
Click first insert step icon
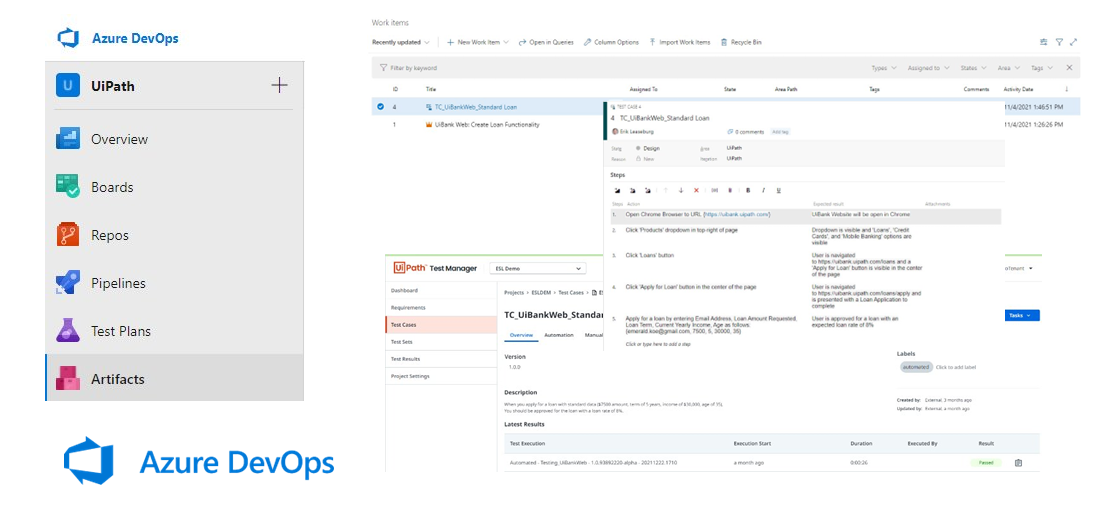click(617, 190)
